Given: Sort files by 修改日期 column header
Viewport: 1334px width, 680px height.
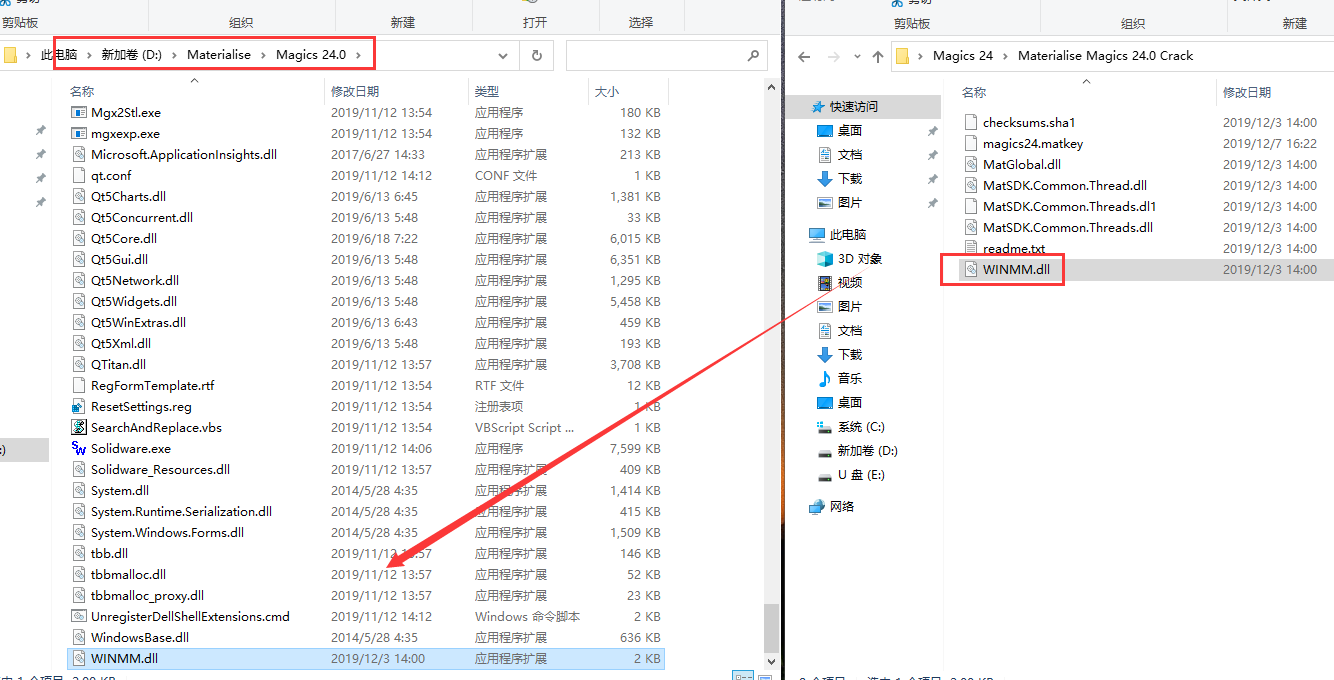Looking at the screenshot, I should click(x=355, y=92).
